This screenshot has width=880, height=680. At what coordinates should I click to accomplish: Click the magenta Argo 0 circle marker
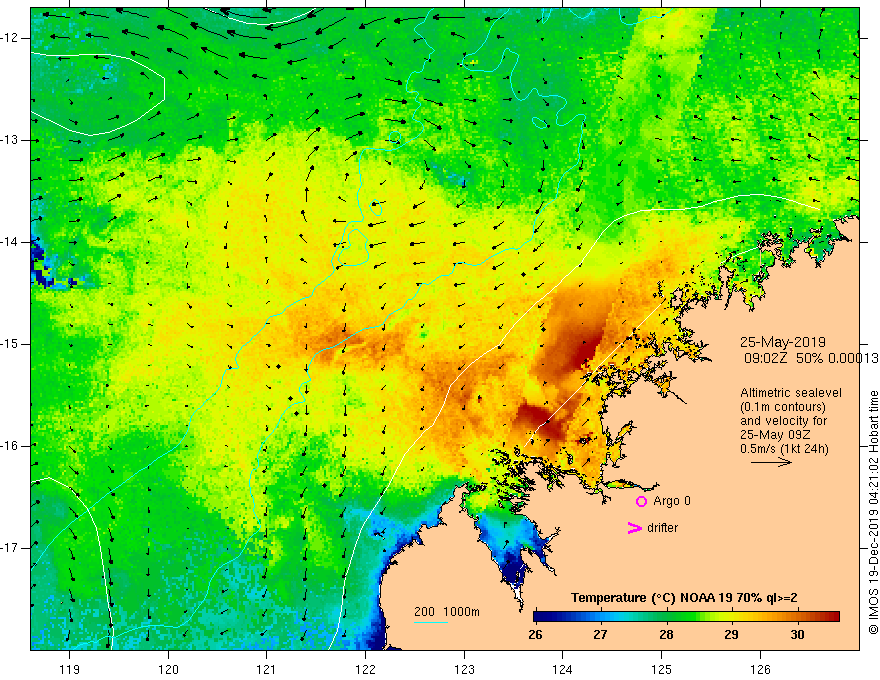point(641,501)
